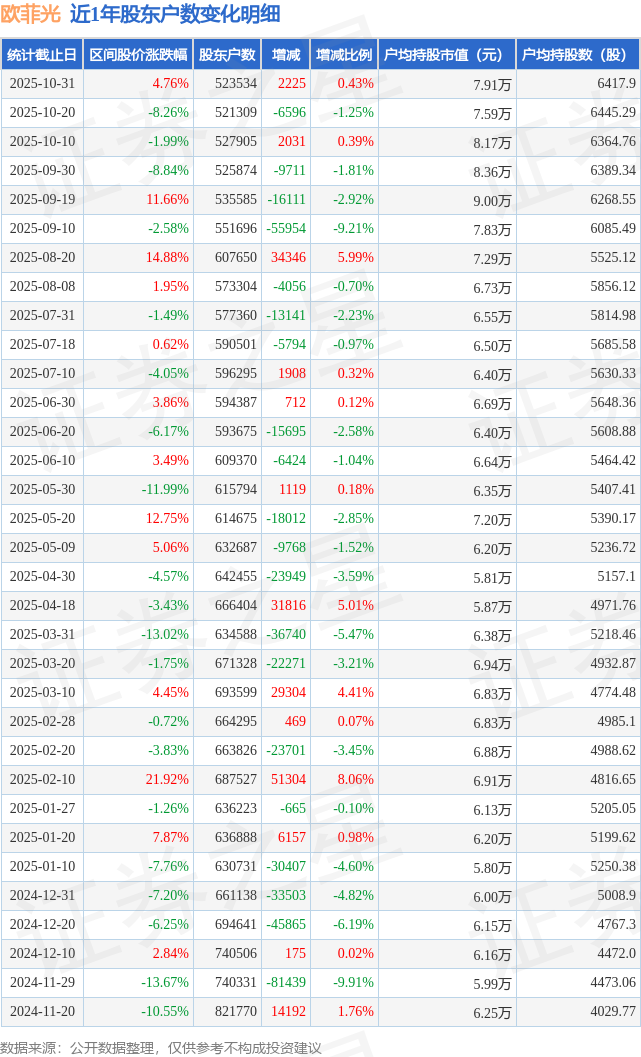Click the 近1年股东户数变化明细 title text
Image resolution: width=641 pixels, height=1057 pixels.
(x=175, y=14)
